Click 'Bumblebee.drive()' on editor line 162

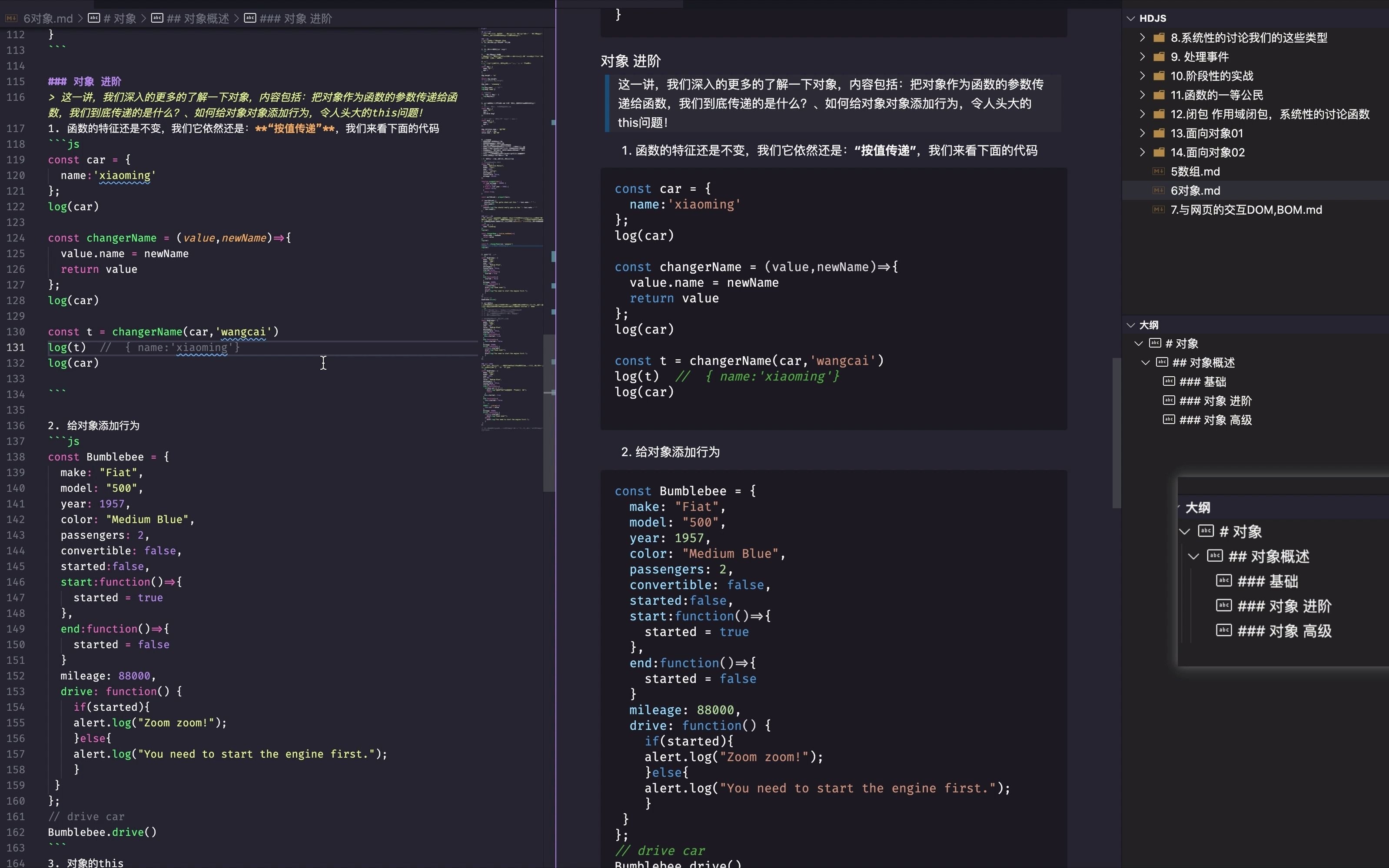click(102, 832)
